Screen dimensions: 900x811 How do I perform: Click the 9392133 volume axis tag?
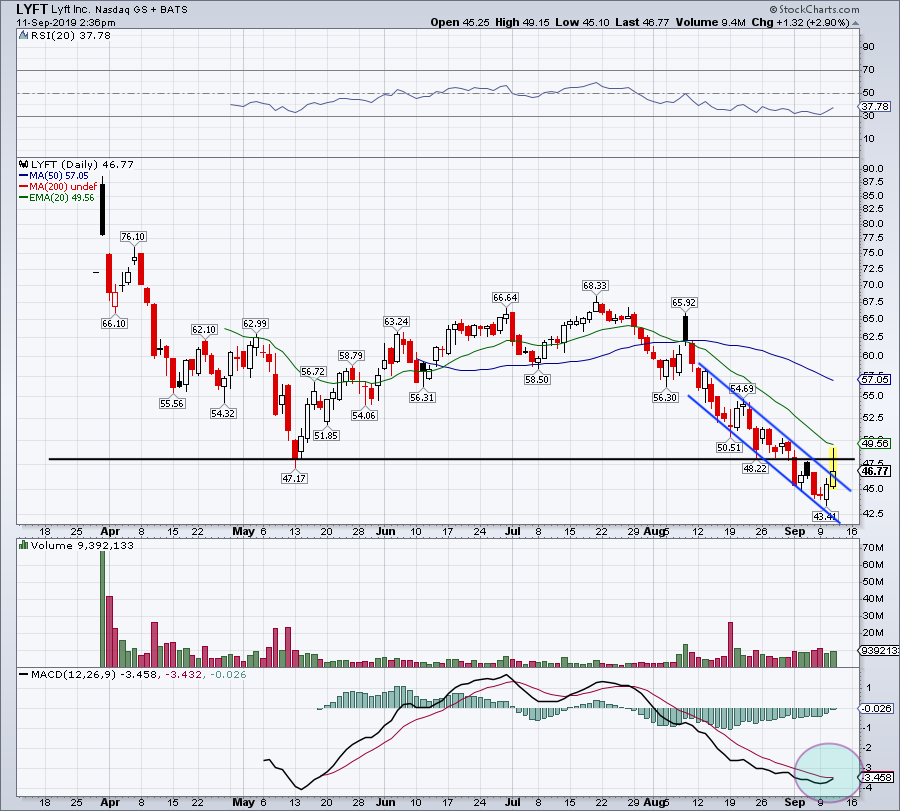click(880, 650)
